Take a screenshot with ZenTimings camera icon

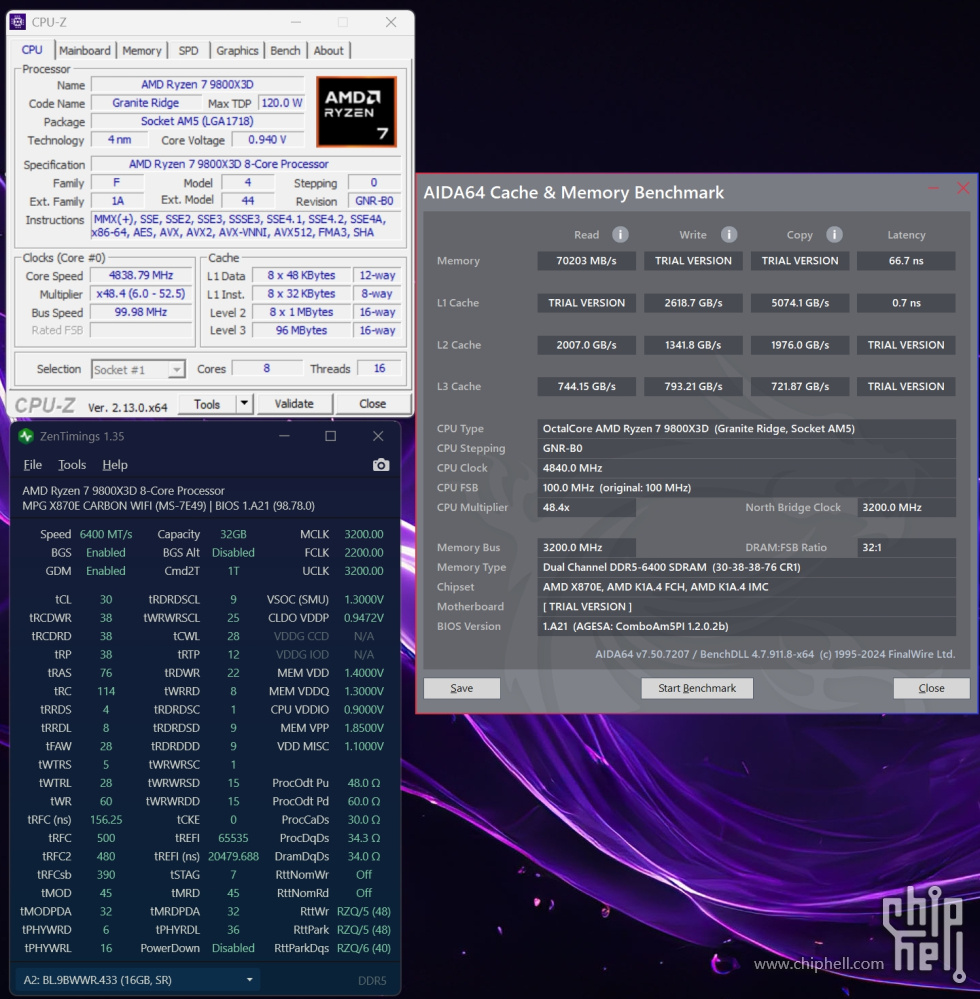pos(380,464)
